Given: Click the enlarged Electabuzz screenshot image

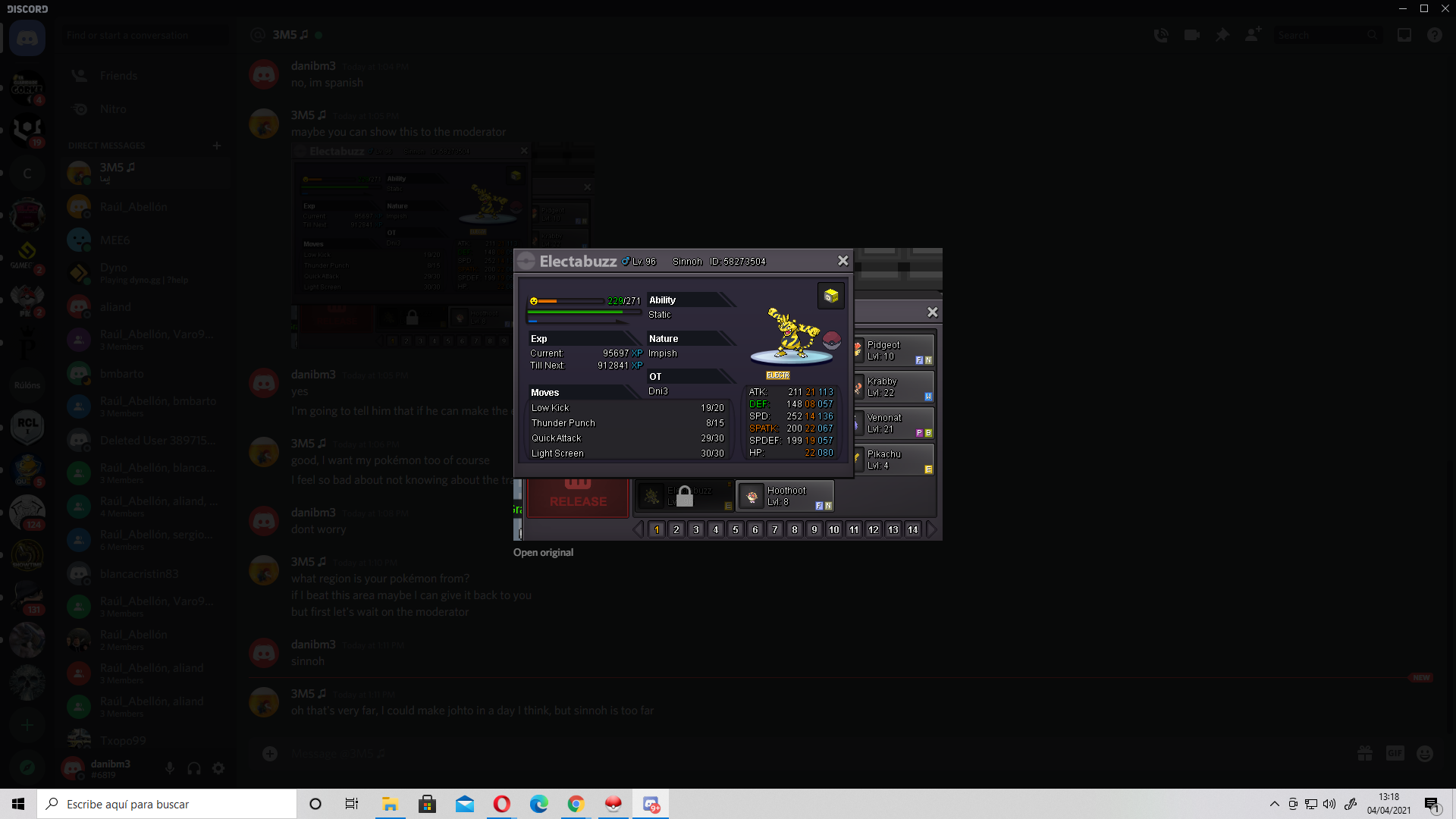Looking at the screenshot, I should click(x=727, y=394).
